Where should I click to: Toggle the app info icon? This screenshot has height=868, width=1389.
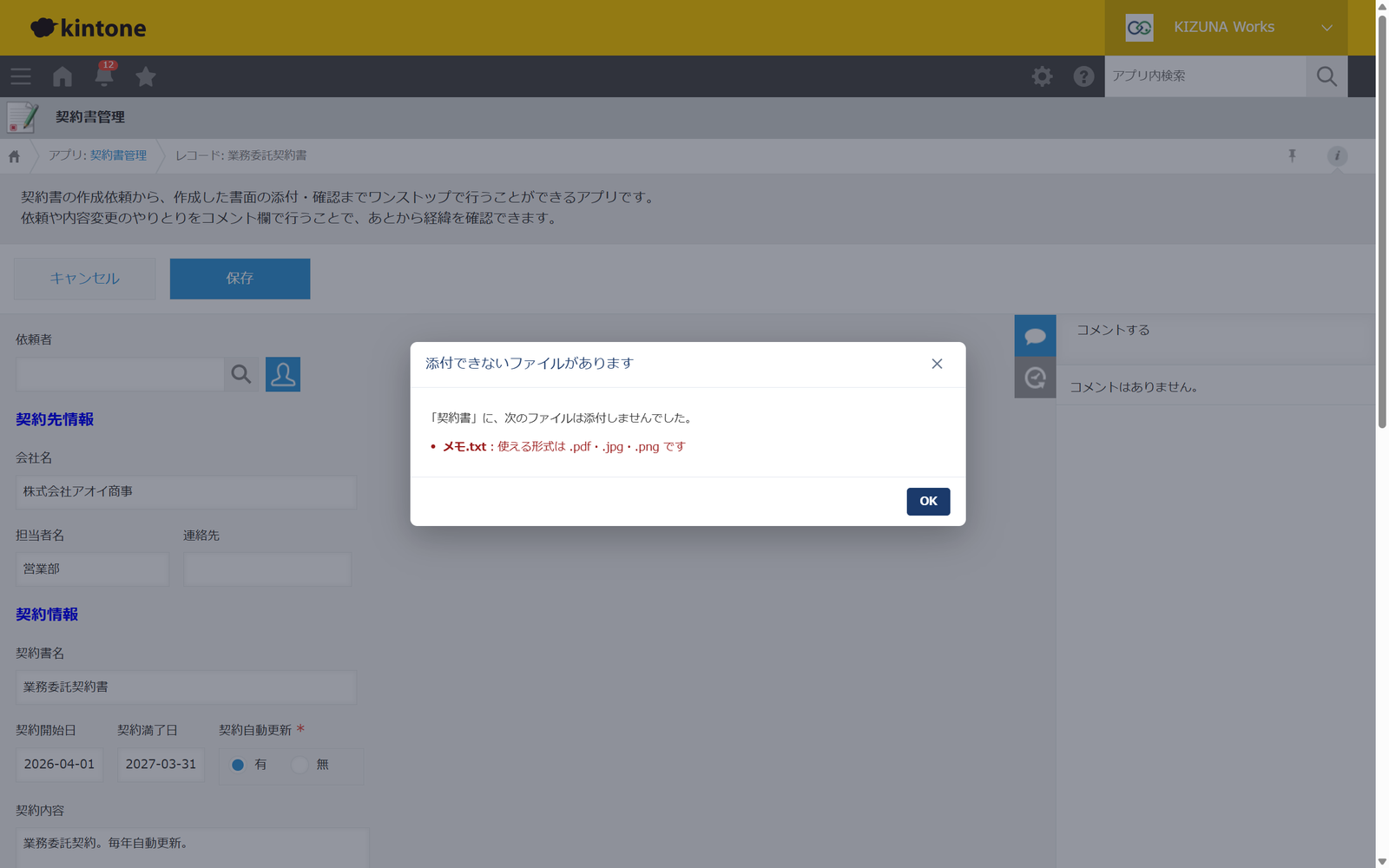(x=1337, y=155)
